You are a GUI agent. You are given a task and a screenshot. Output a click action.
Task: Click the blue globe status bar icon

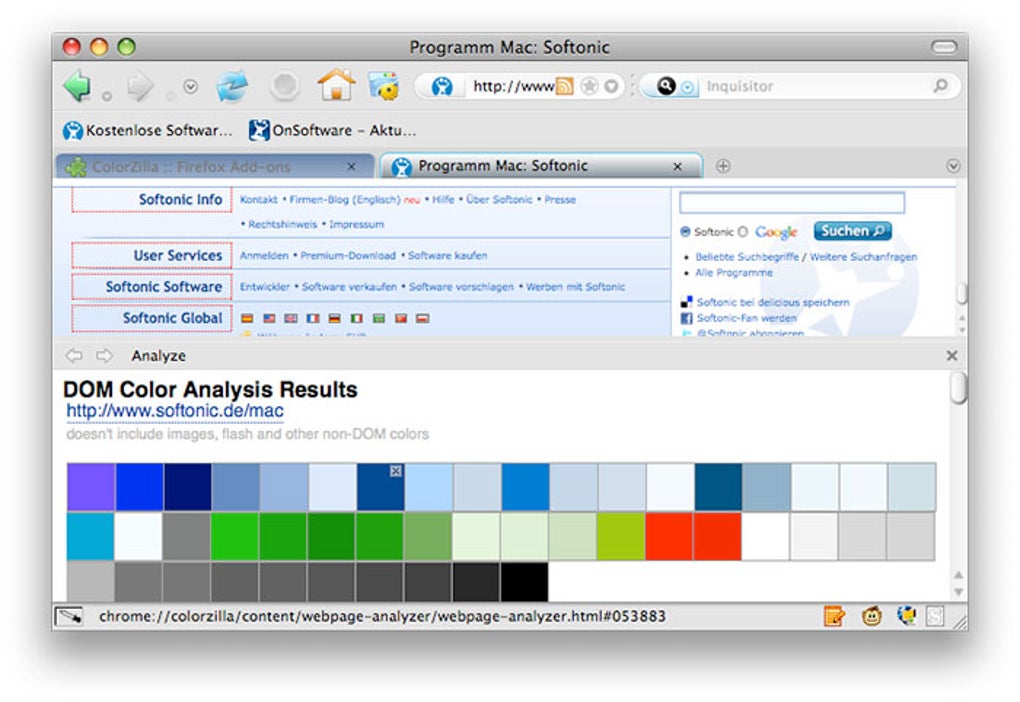click(906, 615)
